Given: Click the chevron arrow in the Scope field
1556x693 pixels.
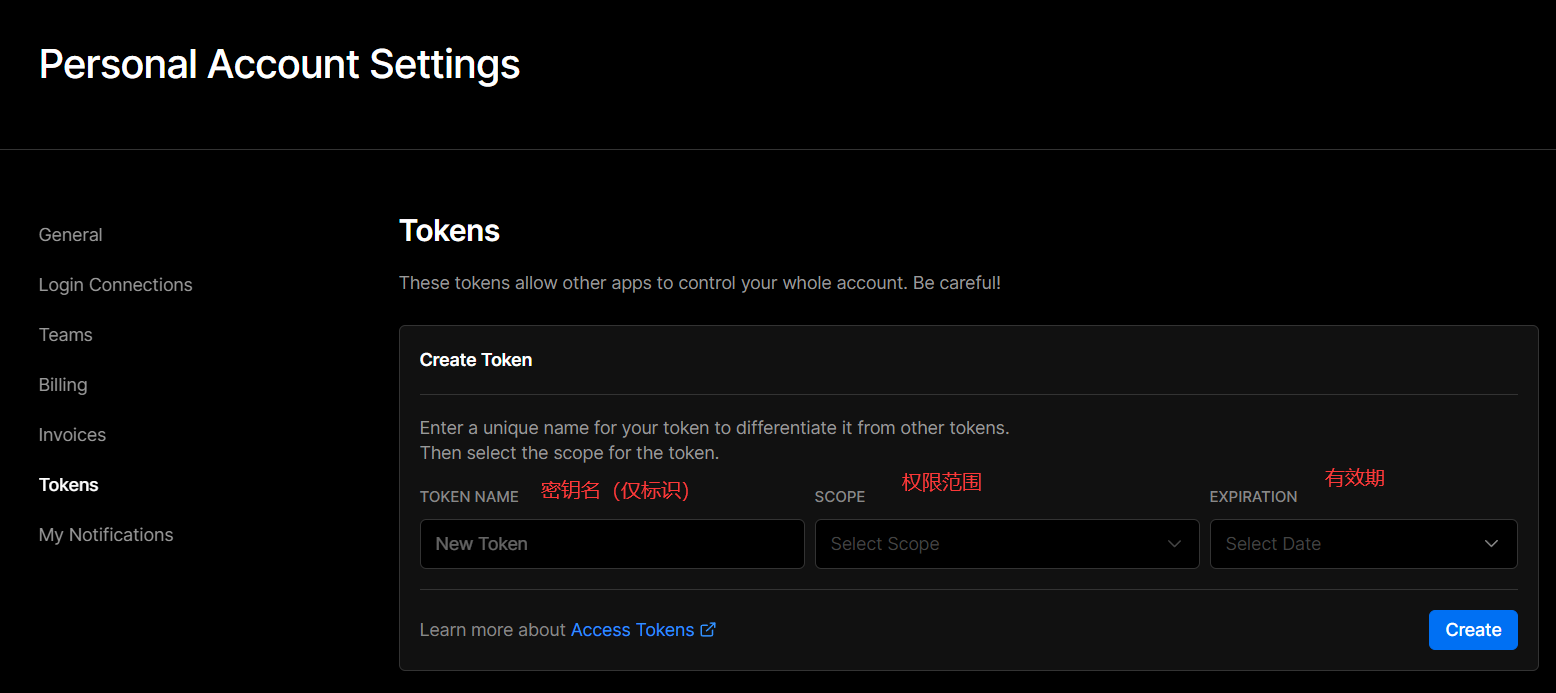Looking at the screenshot, I should coord(1175,544).
